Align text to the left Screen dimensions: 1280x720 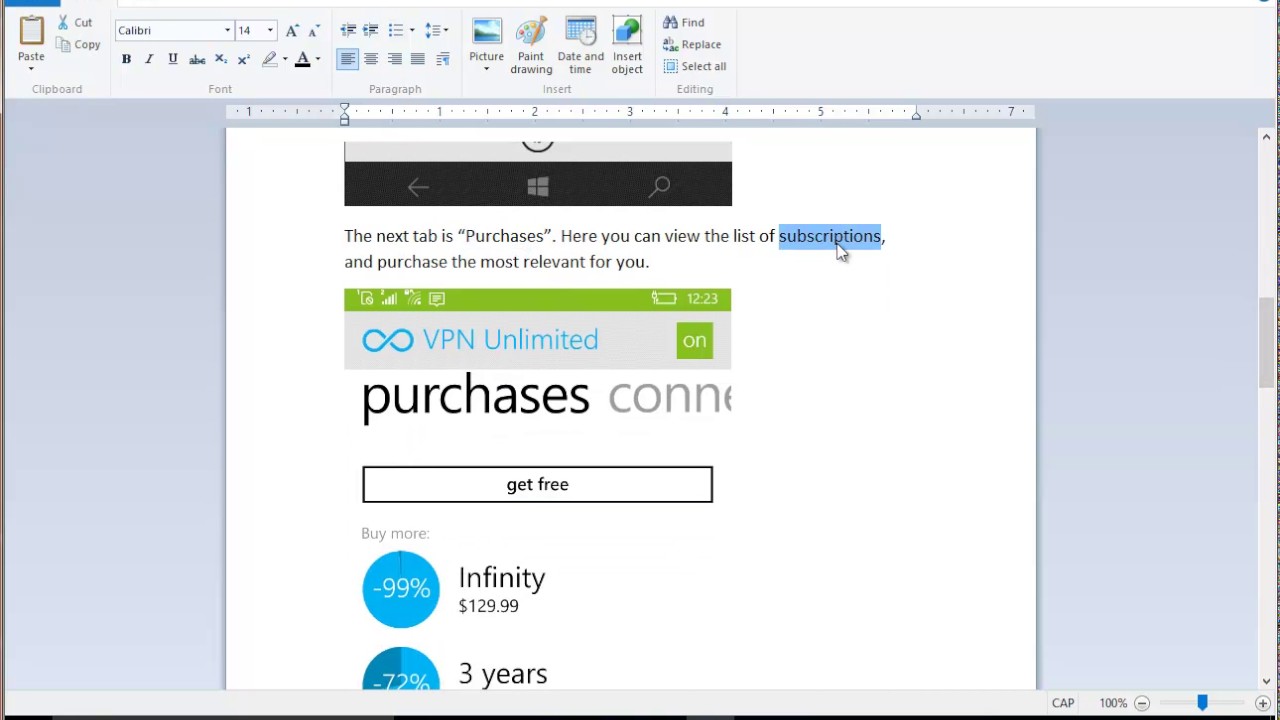pyautogui.click(x=347, y=59)
